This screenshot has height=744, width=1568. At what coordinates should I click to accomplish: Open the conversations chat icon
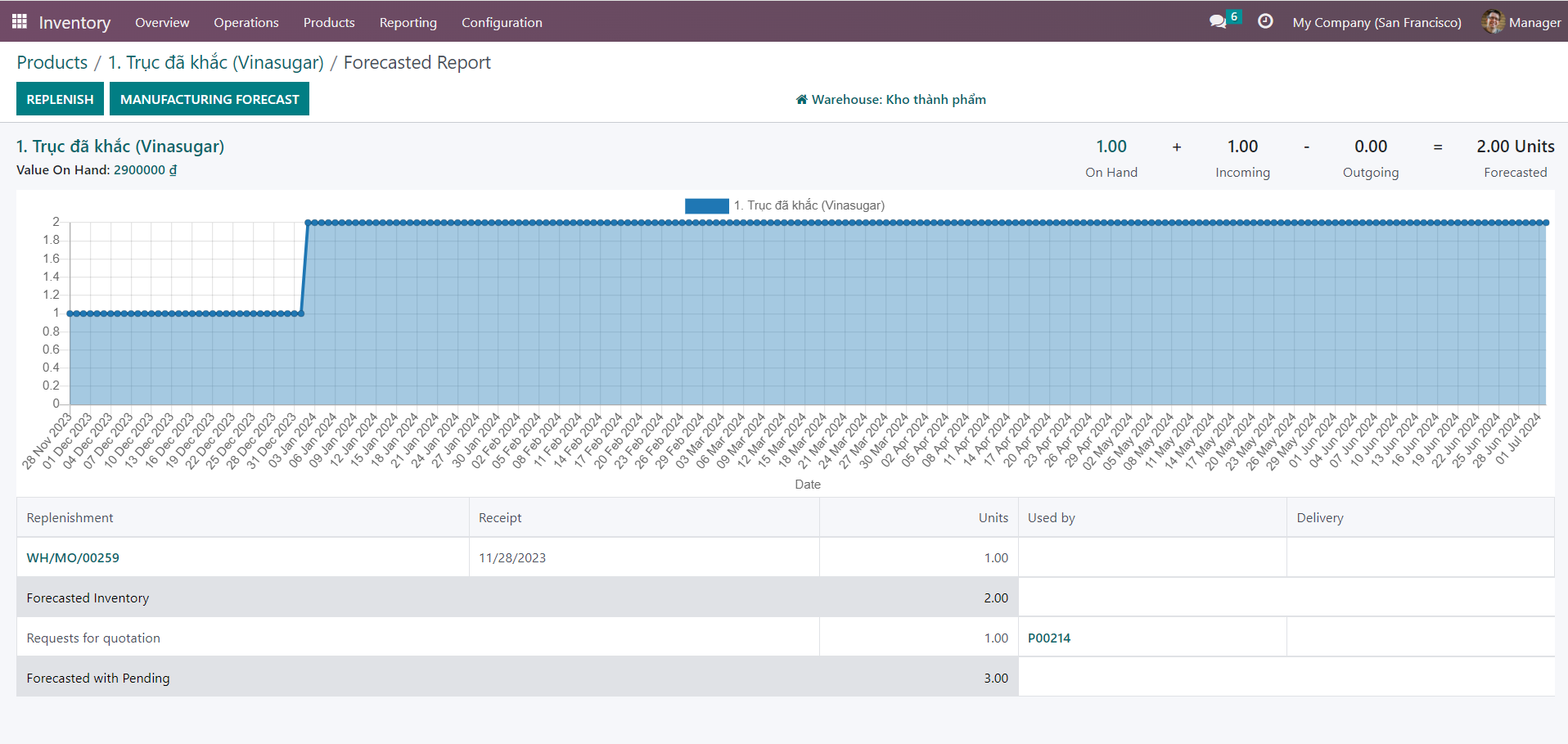click(1218, 22)
